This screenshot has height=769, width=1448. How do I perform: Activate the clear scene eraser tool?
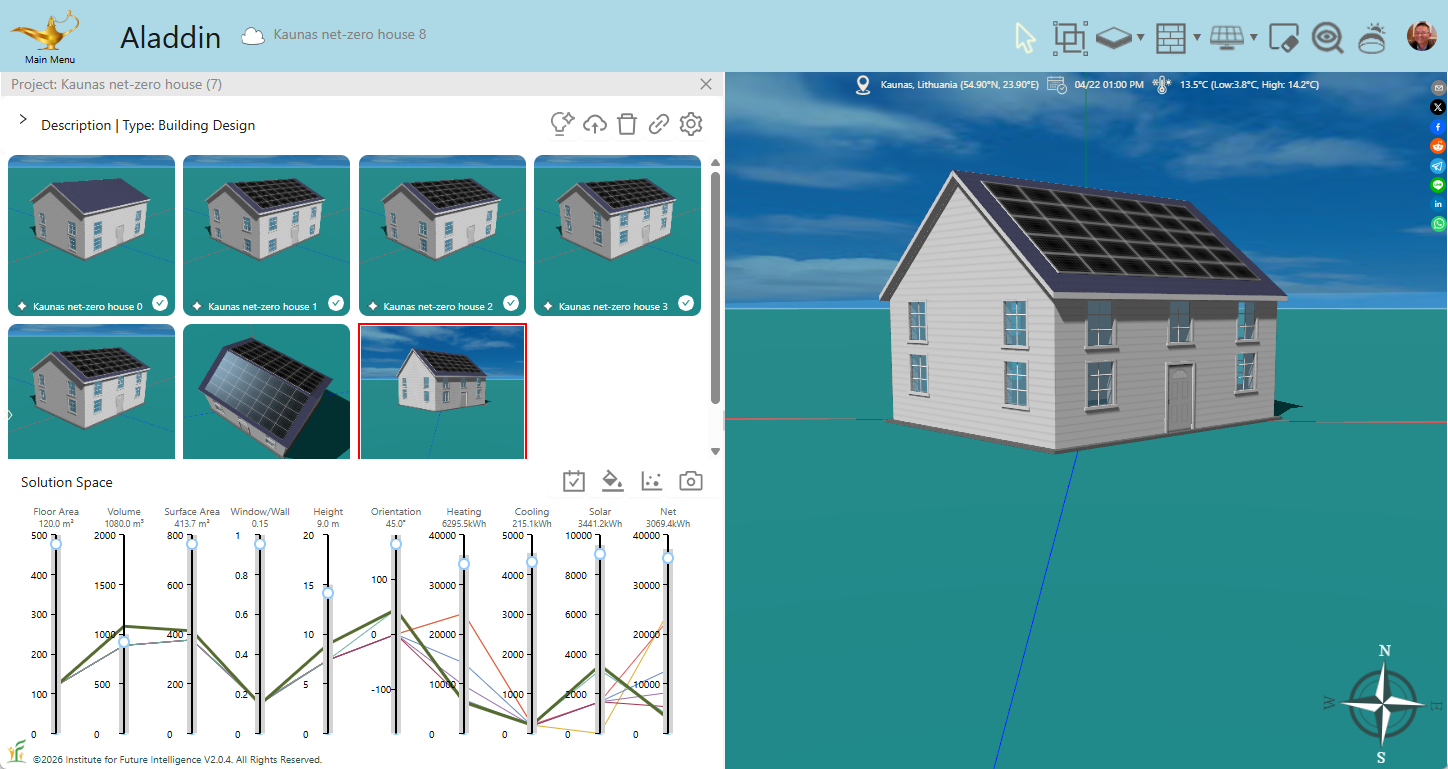pos(1283,38)
